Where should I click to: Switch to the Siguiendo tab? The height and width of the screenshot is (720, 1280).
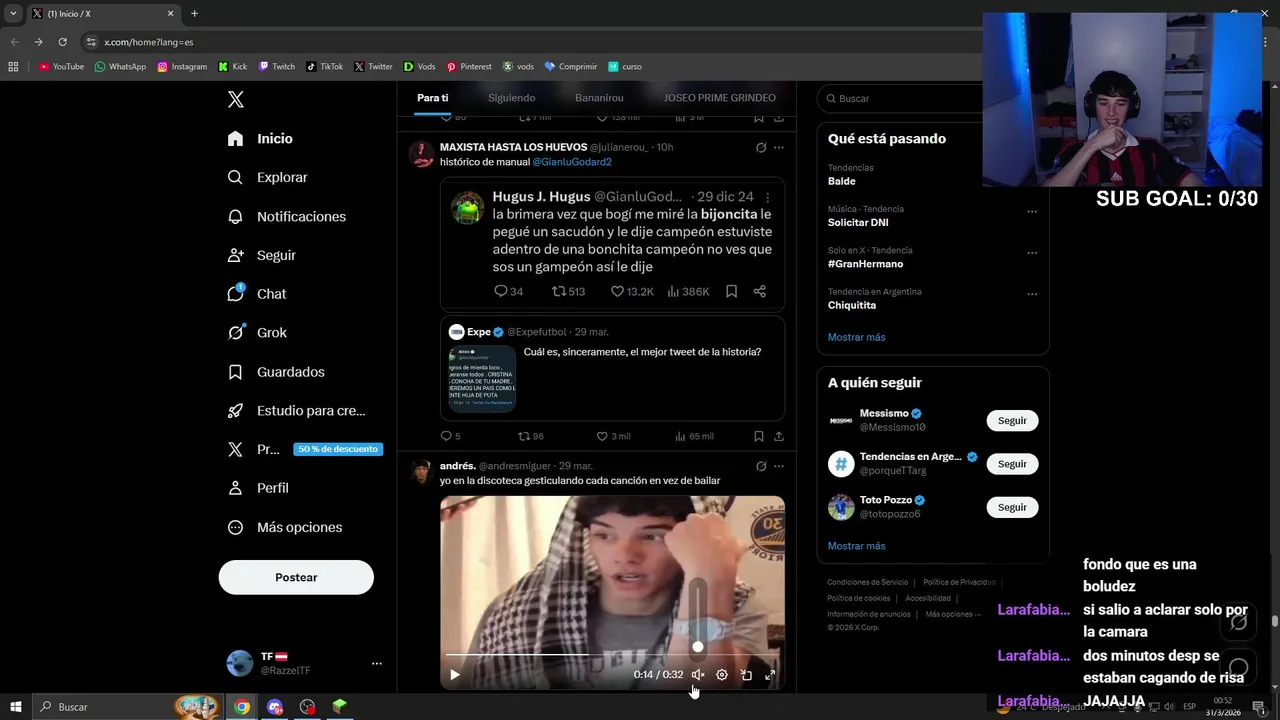point(511,98)
